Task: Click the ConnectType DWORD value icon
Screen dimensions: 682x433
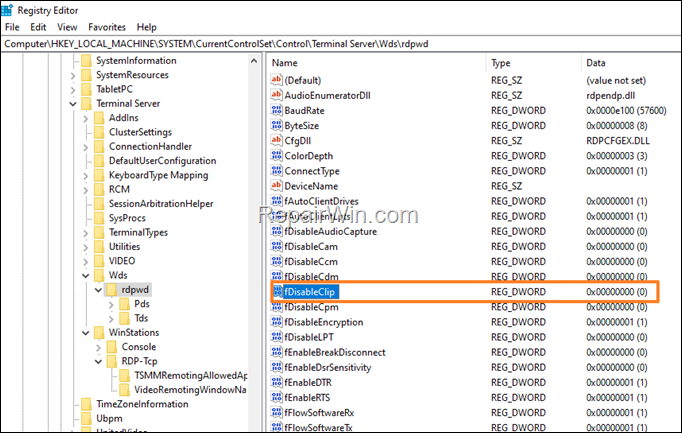Action: 276,170
